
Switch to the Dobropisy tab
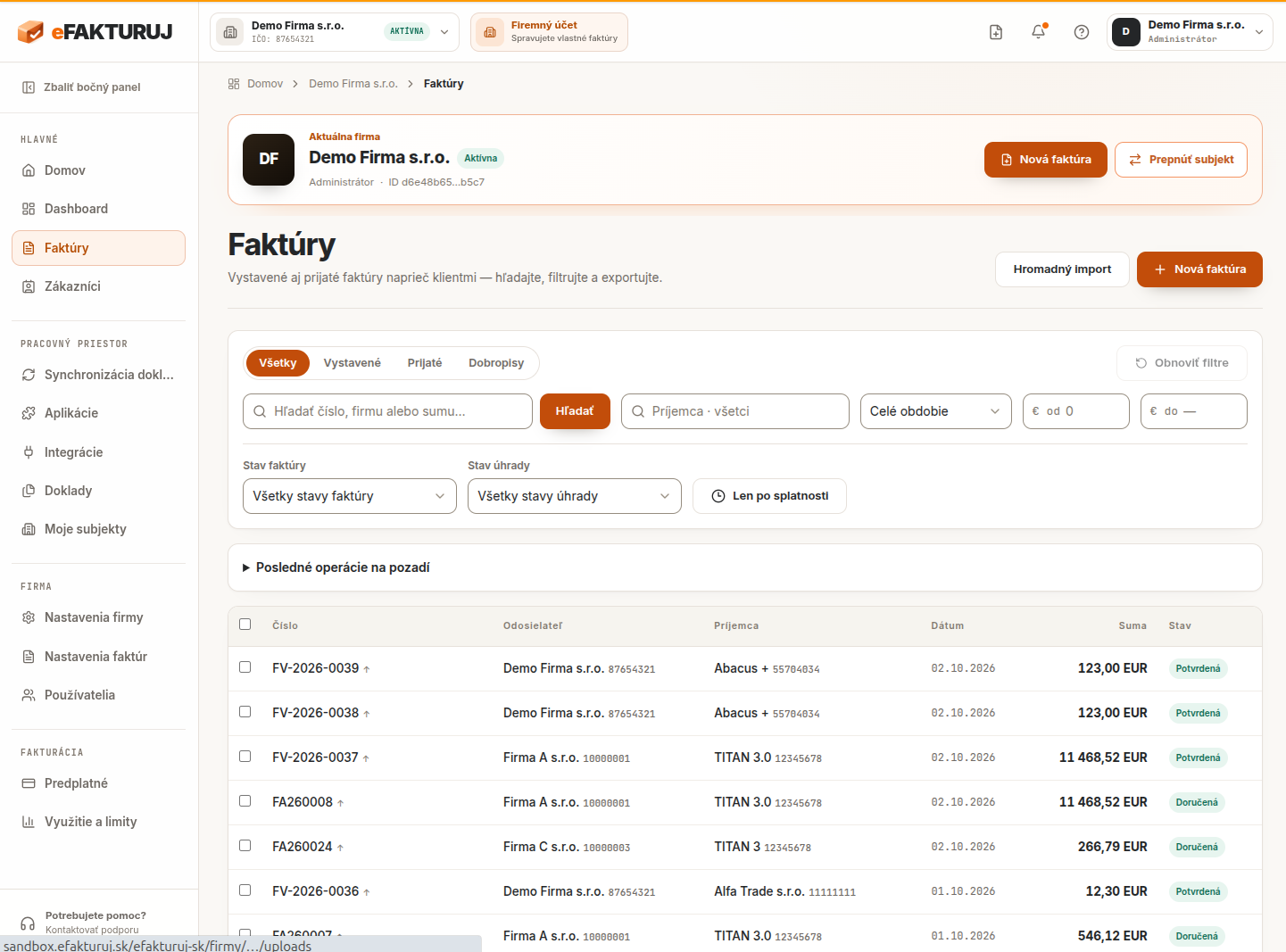[x=496, y=363]
